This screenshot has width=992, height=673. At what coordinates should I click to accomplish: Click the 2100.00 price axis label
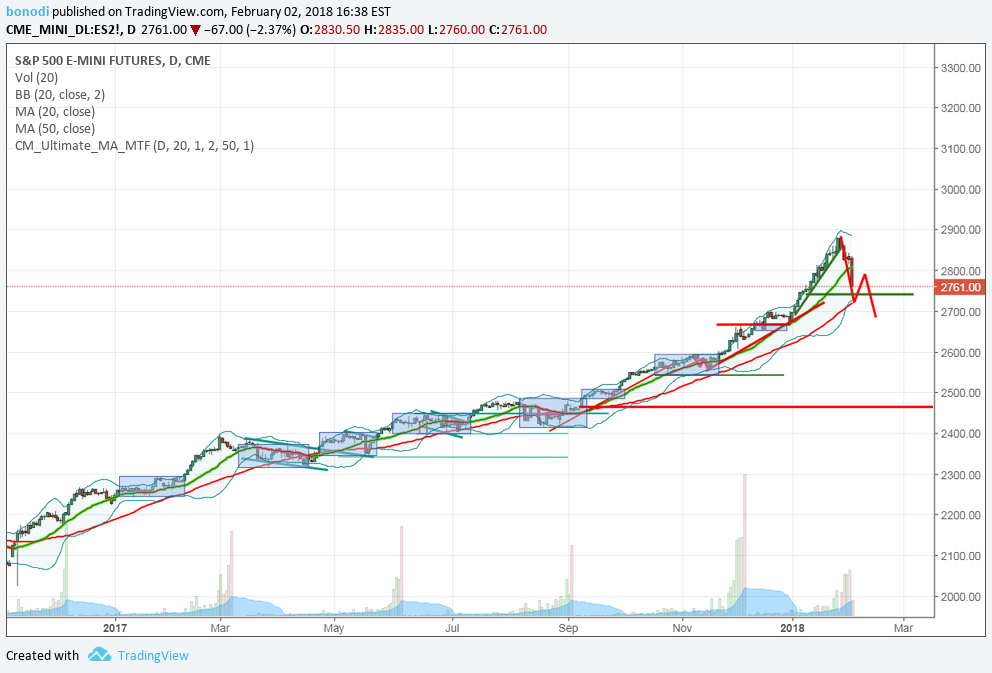[x=960, y=556]
